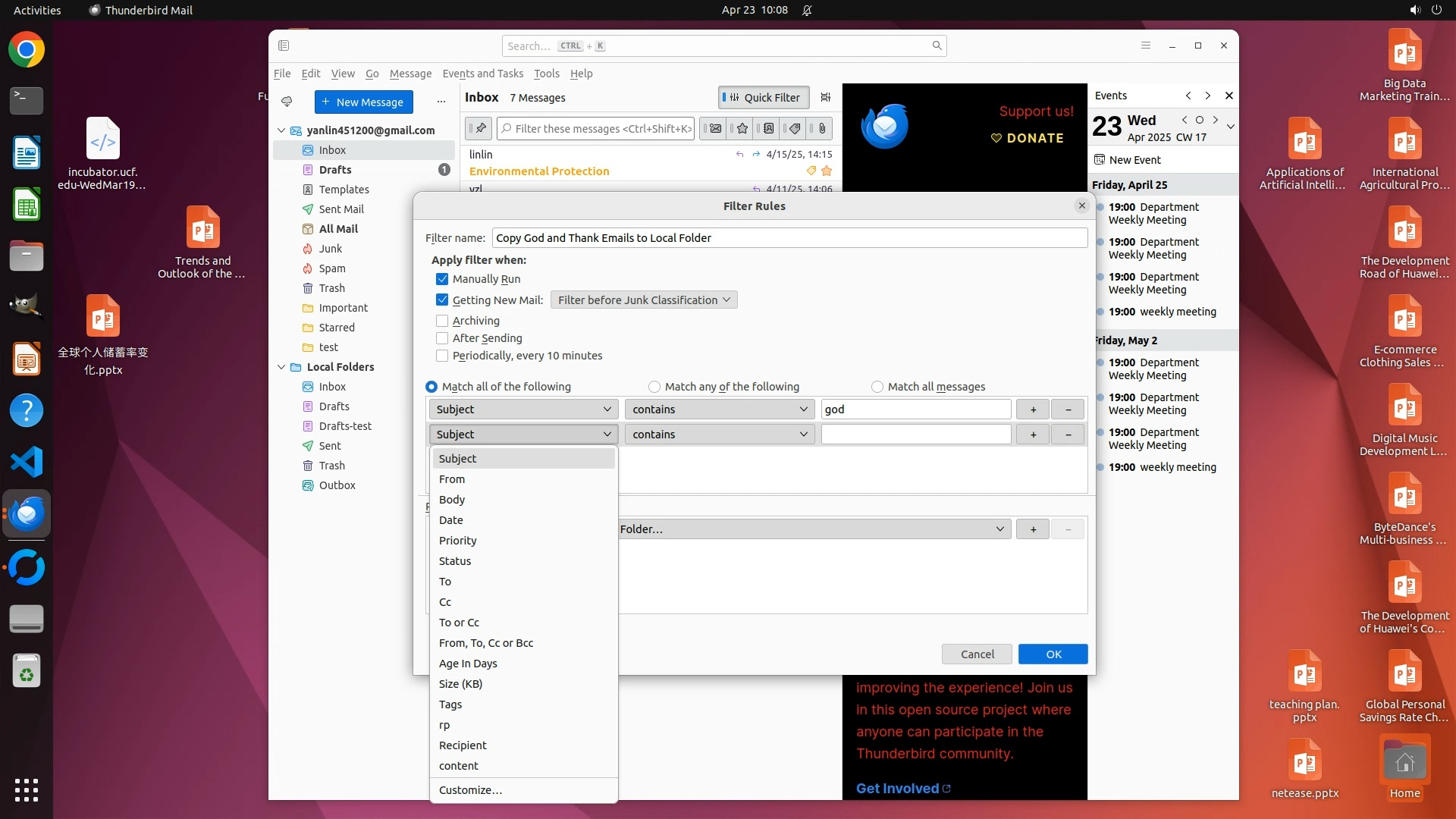This screenshot has width=1456, height=819.
Task: Open the 'contains' dropdown beside 'god'
Action: tap(719, 409)
